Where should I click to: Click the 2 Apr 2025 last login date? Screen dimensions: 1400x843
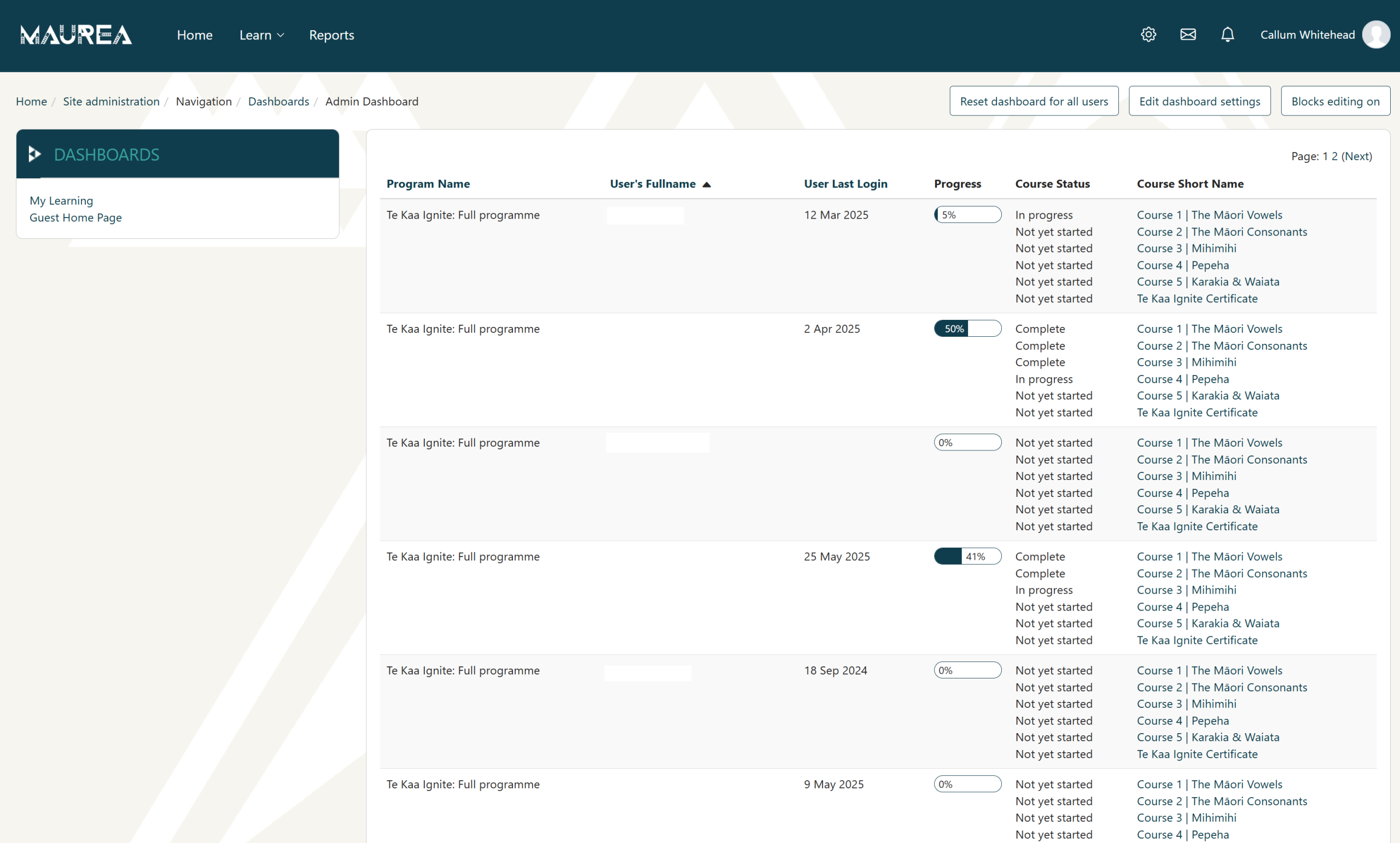pos(832,329)
